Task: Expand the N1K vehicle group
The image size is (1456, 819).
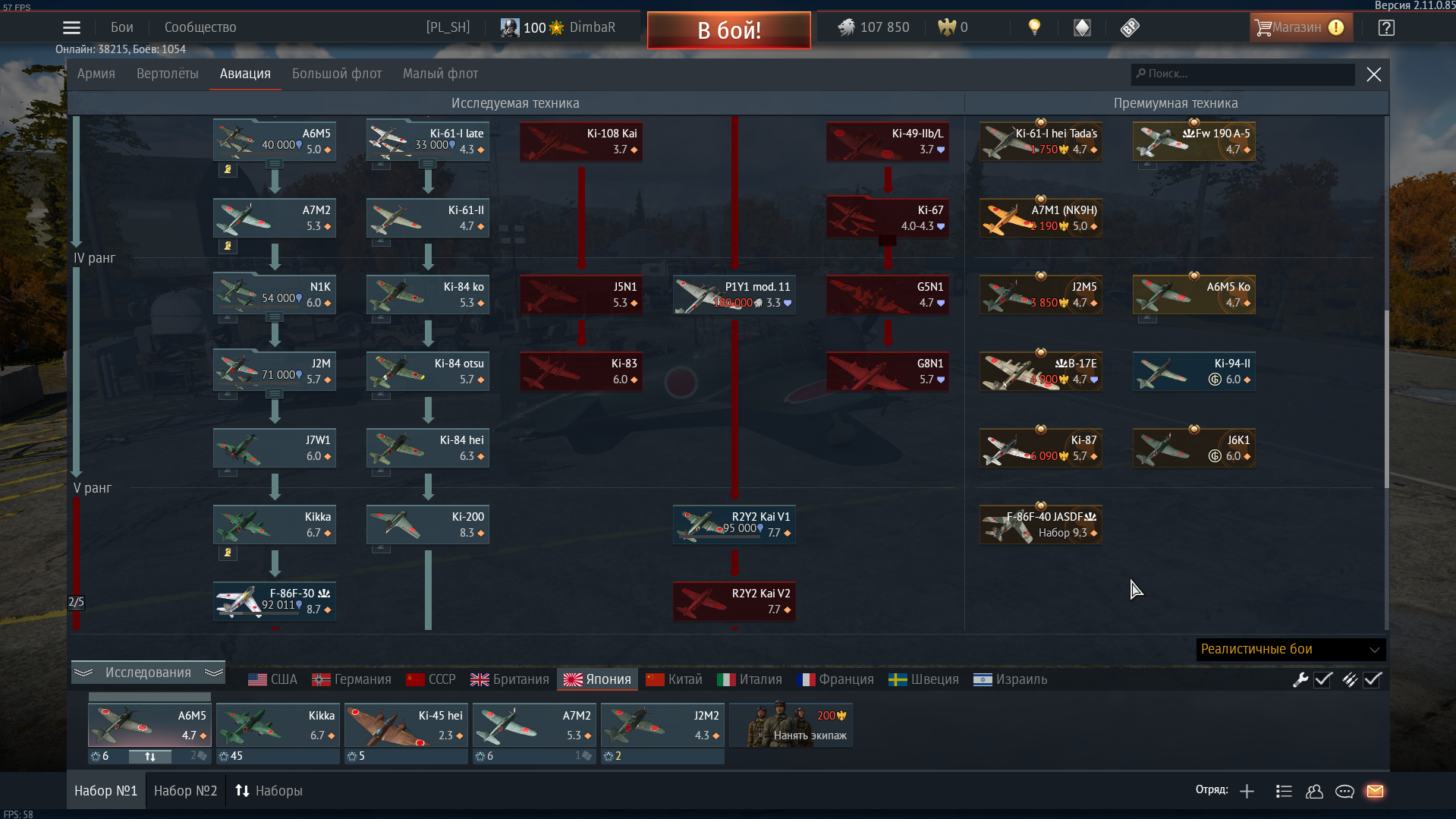Action: coord(275,317)
